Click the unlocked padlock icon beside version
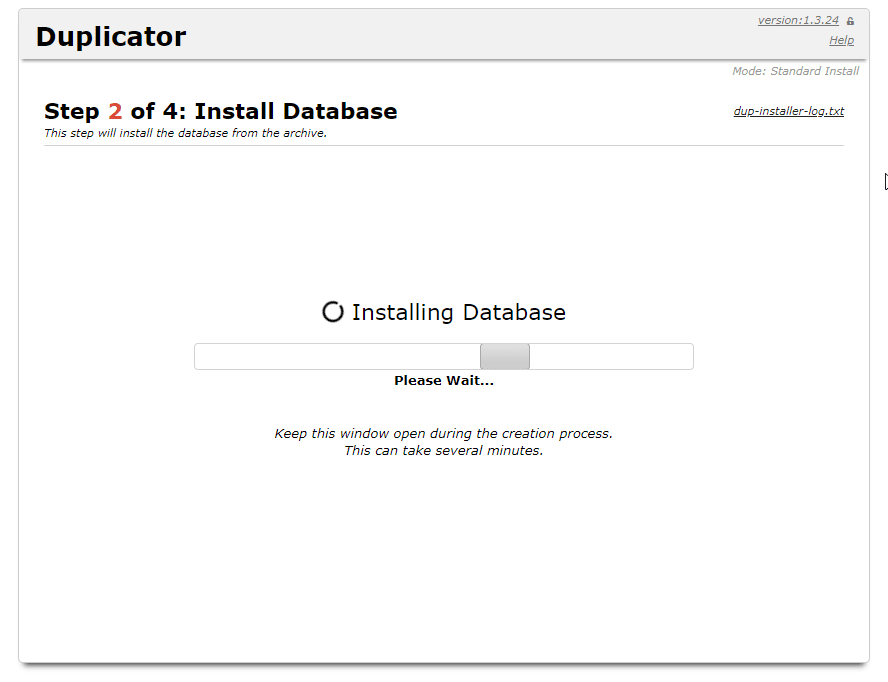The width and height of the screenshot is (888, 682). 850,21
